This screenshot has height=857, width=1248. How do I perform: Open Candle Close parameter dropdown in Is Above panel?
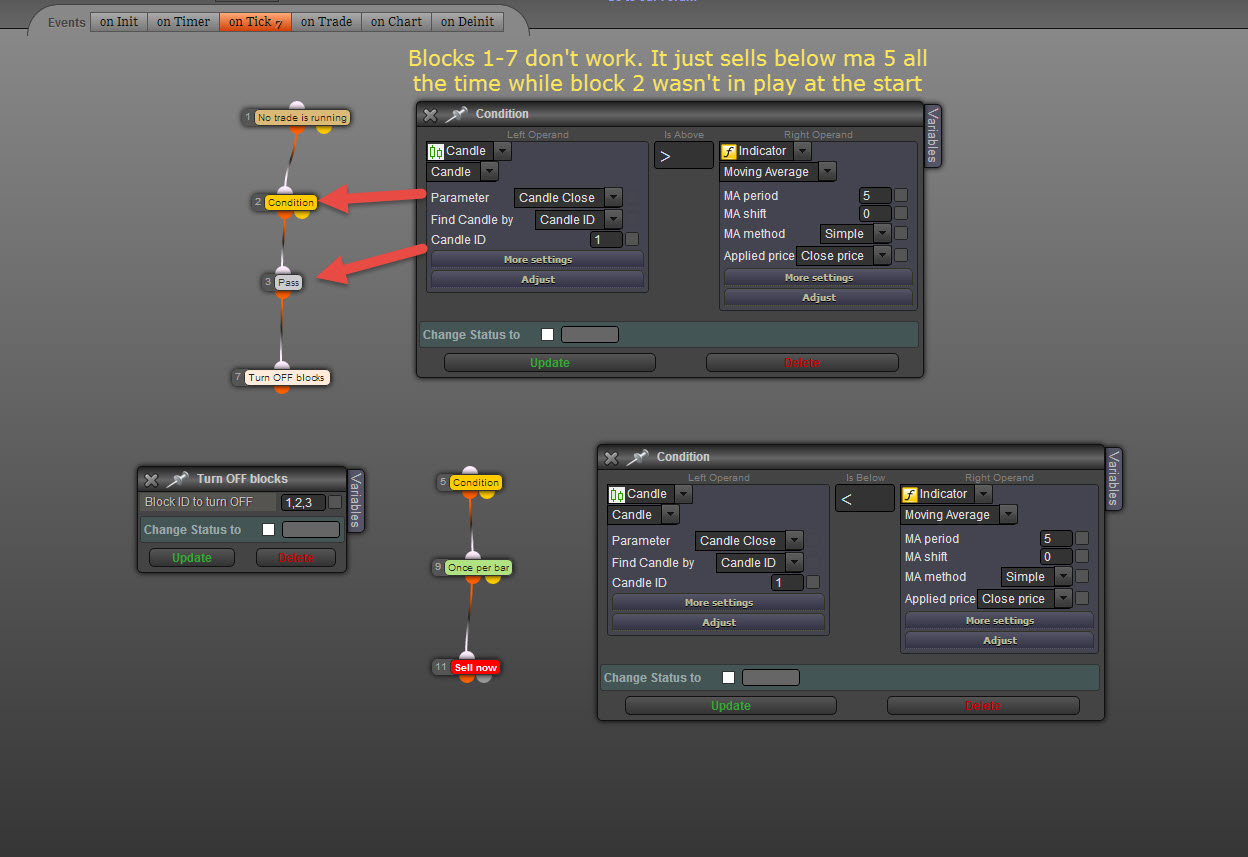568,198
